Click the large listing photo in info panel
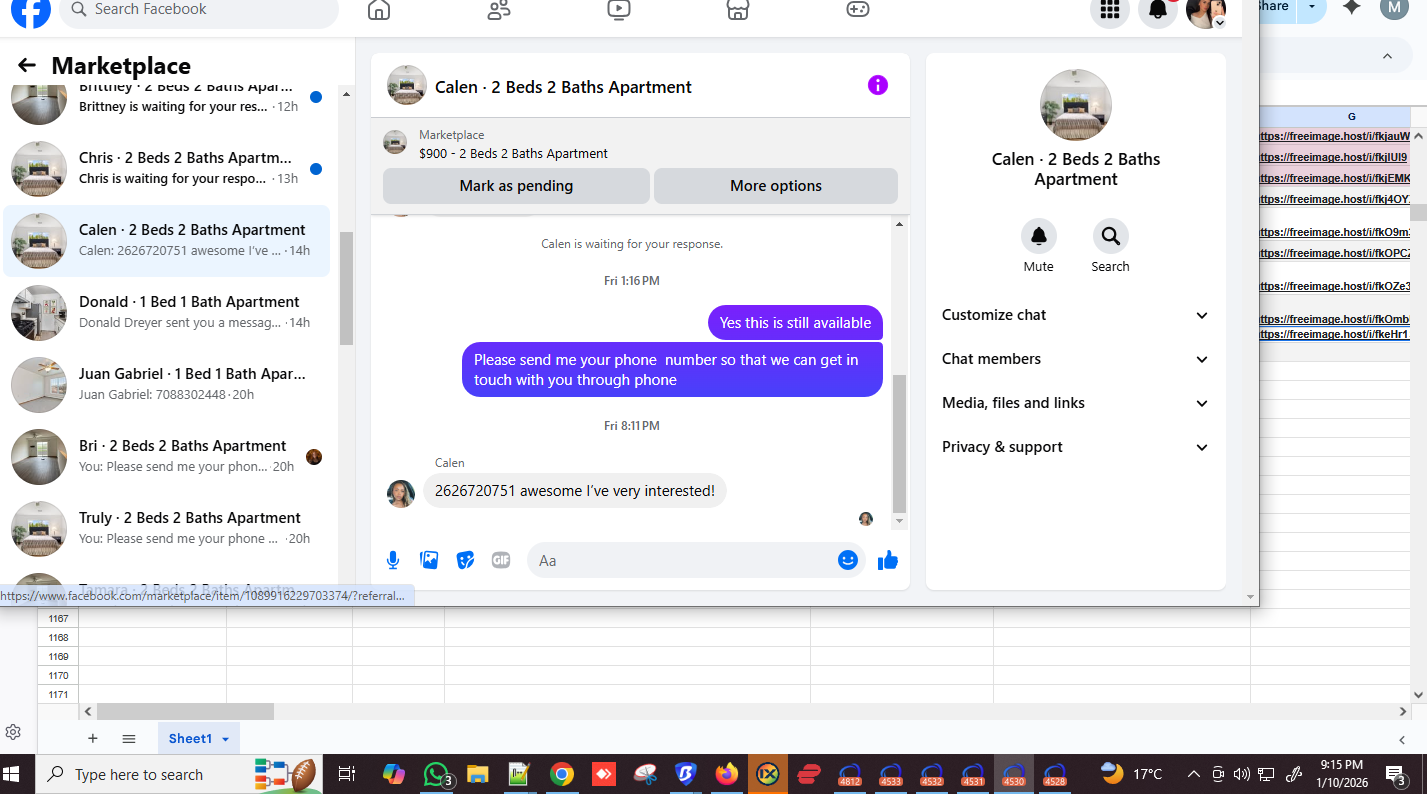 (1076, 105)
